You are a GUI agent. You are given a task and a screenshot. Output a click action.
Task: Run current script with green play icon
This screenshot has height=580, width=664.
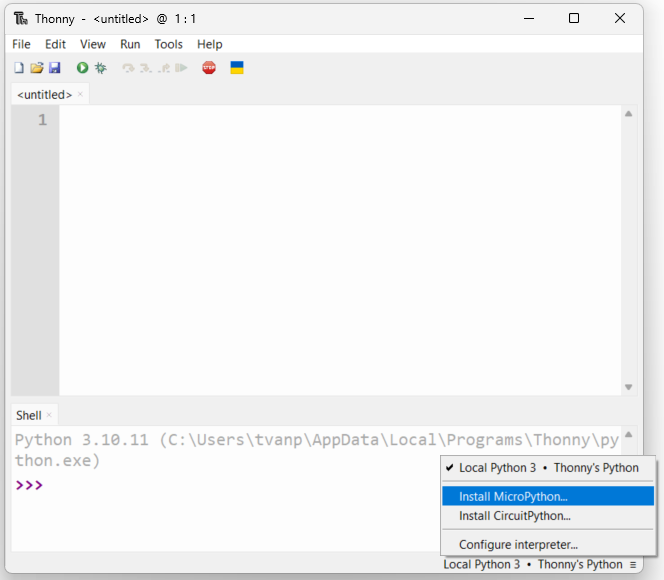[83, 68]
